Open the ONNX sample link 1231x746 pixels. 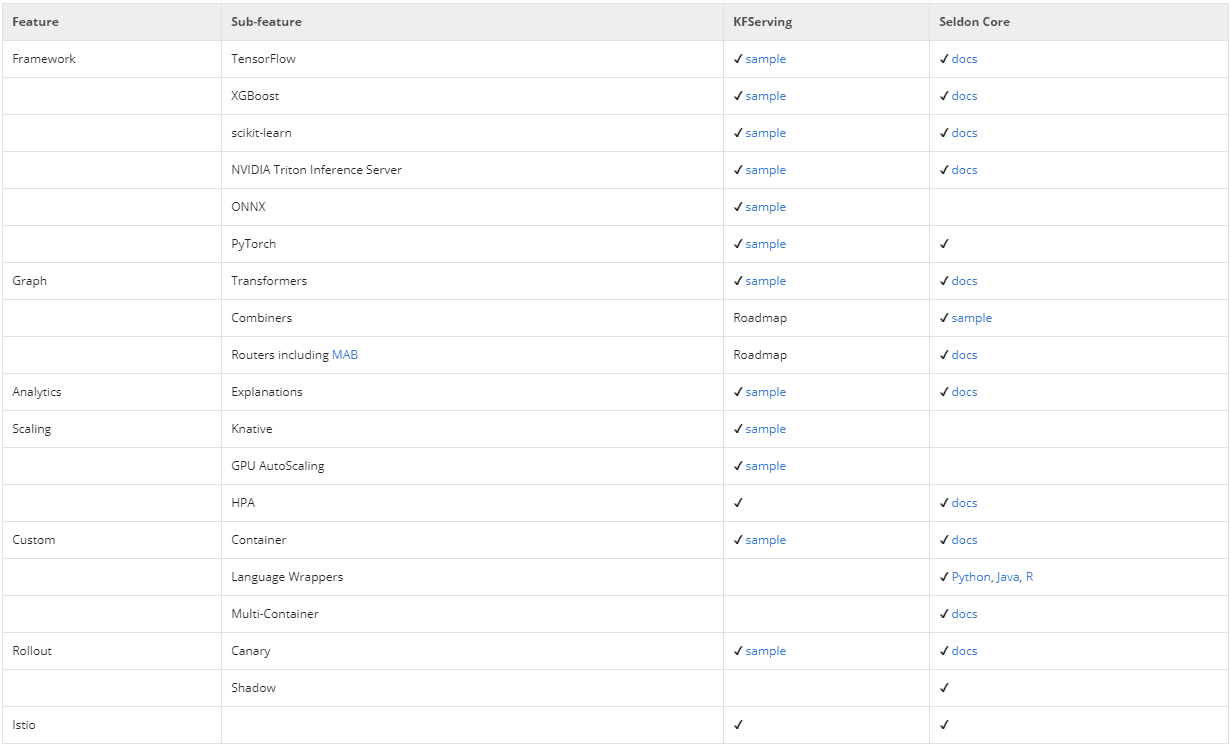(x=765, y=207)
